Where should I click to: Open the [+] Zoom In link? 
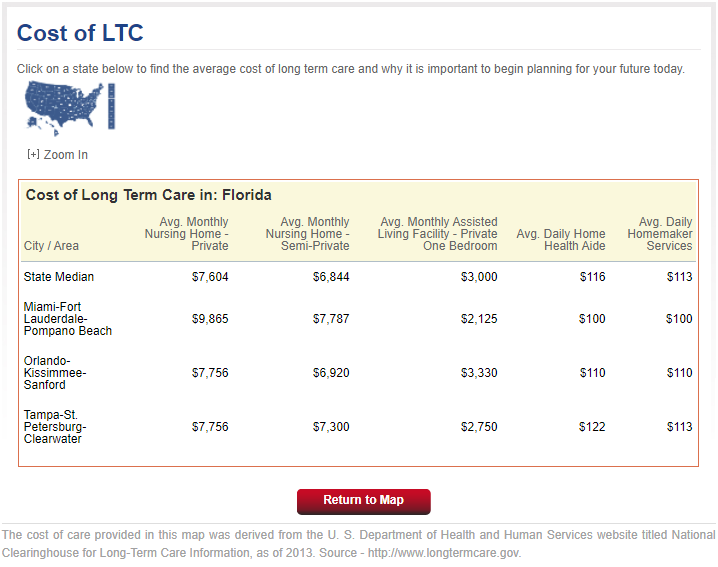(58, 155)
